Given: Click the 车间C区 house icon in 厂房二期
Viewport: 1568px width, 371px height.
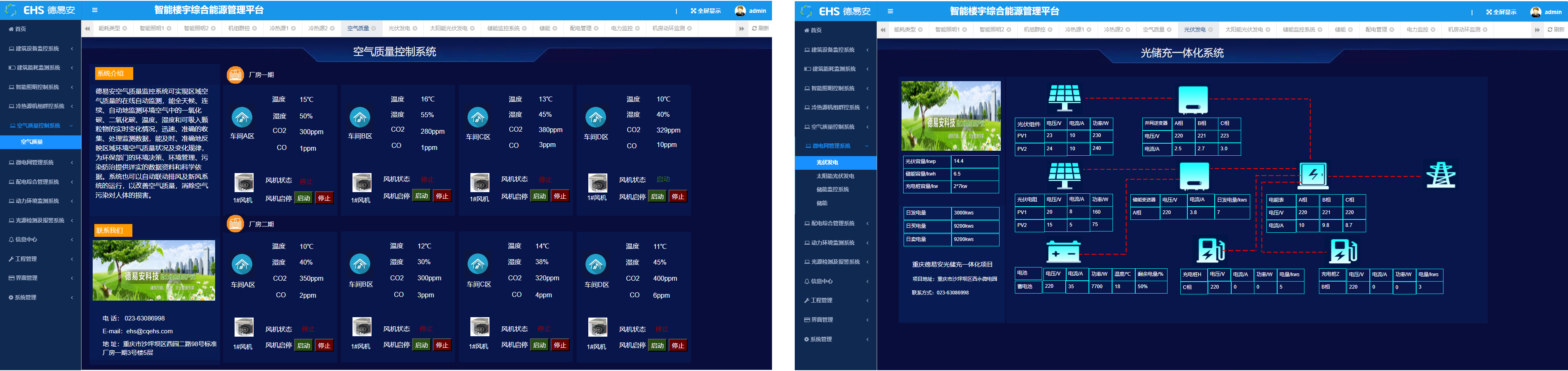Looking at the screenshot, I should [478, 264].
